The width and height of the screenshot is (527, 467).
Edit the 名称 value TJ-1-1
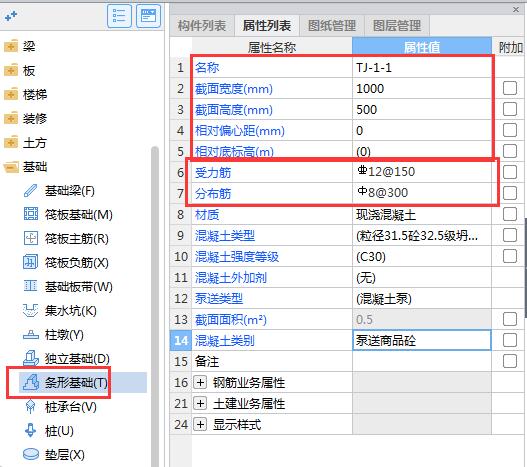pos(422,68)
